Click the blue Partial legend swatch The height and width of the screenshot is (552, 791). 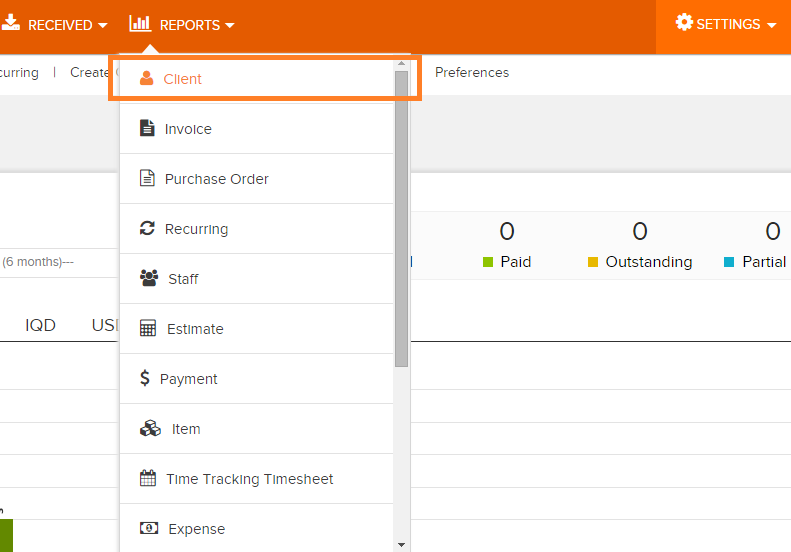[x=729, y=262]
